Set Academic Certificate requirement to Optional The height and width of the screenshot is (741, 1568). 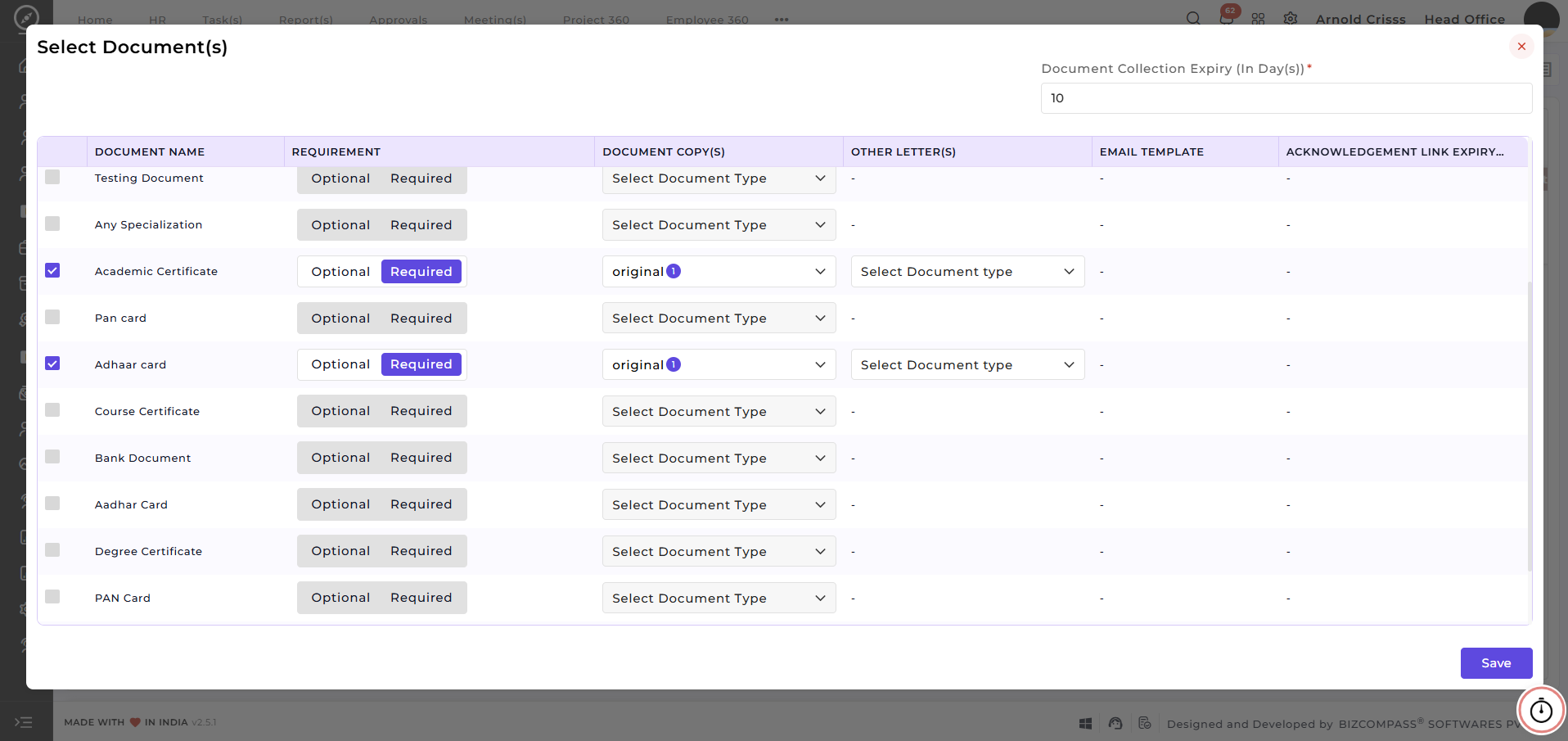point(340,272)
